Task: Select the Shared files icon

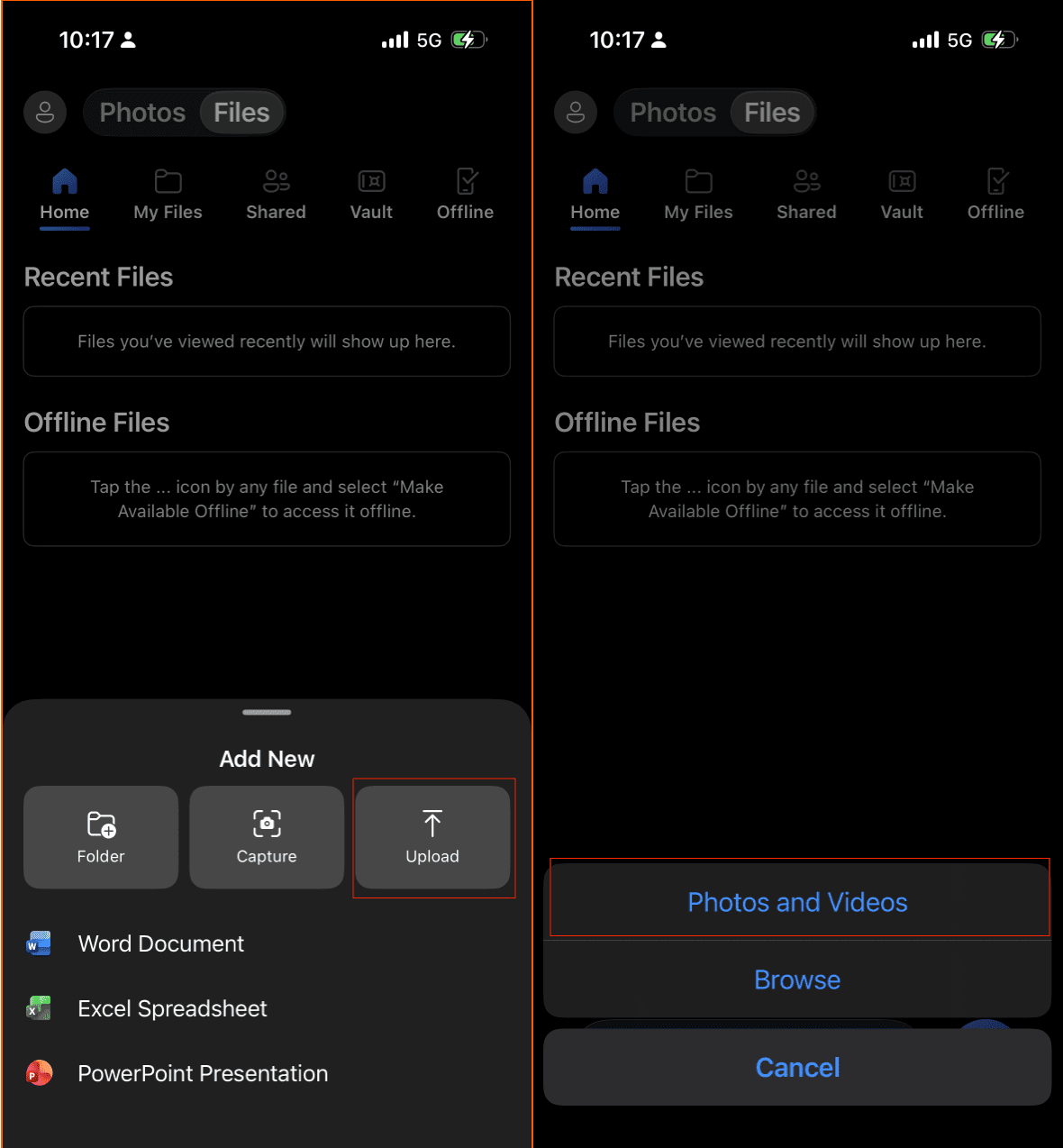Action: pyautogui.click(x=275, y=195)
